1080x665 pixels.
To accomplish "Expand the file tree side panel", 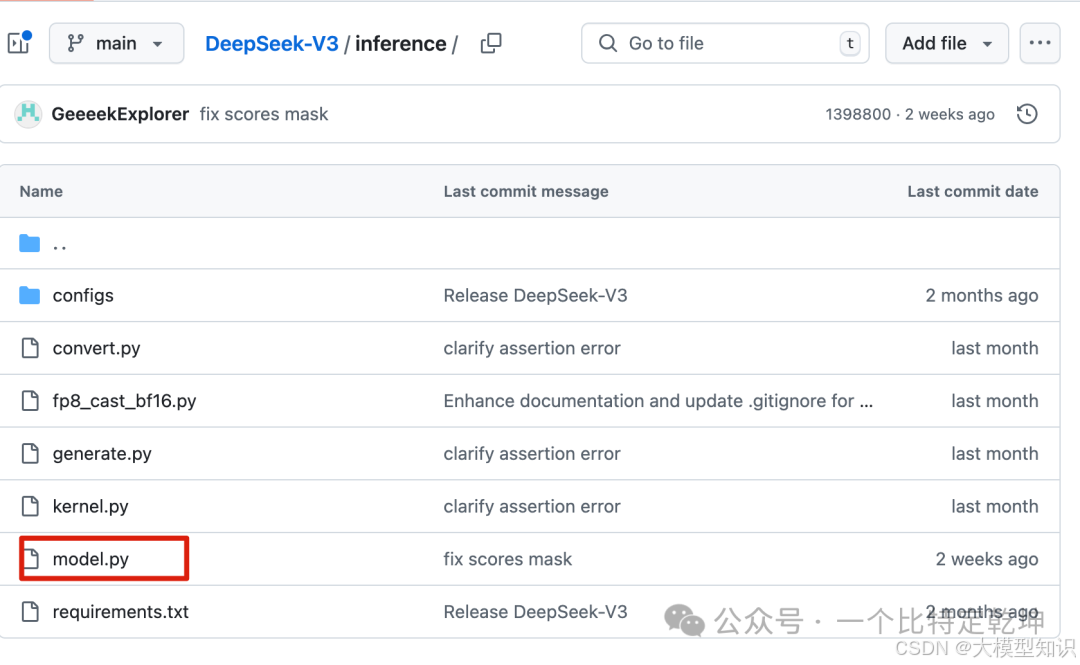I will pos(19,43).
